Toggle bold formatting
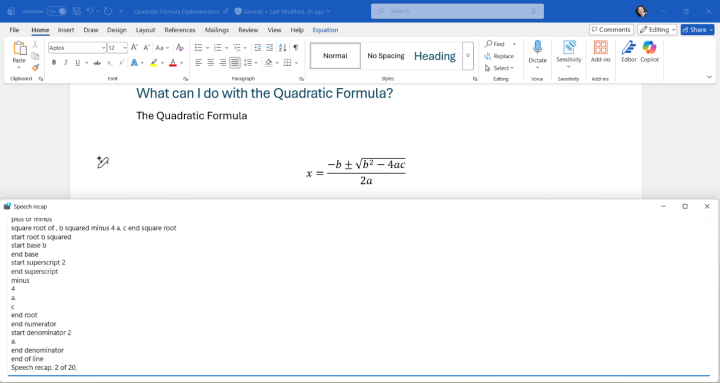 tap(54, 63)
